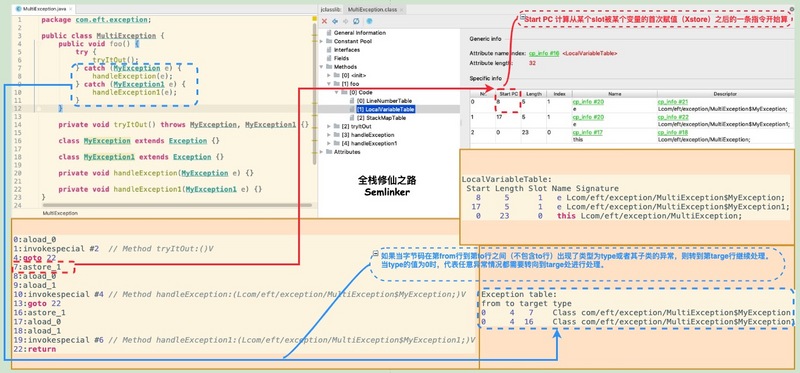Select [0] LineNumberTable in the tree
Screen dimensions: 800x373
coord(384,101)
